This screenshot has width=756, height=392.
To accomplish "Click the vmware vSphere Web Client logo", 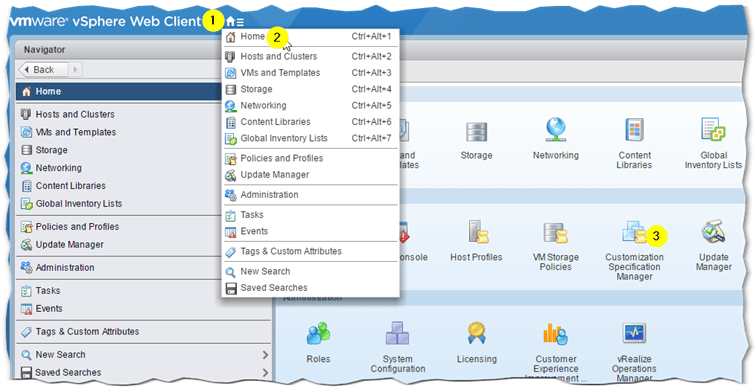I will pyautogui.click(x=105, y=21).
